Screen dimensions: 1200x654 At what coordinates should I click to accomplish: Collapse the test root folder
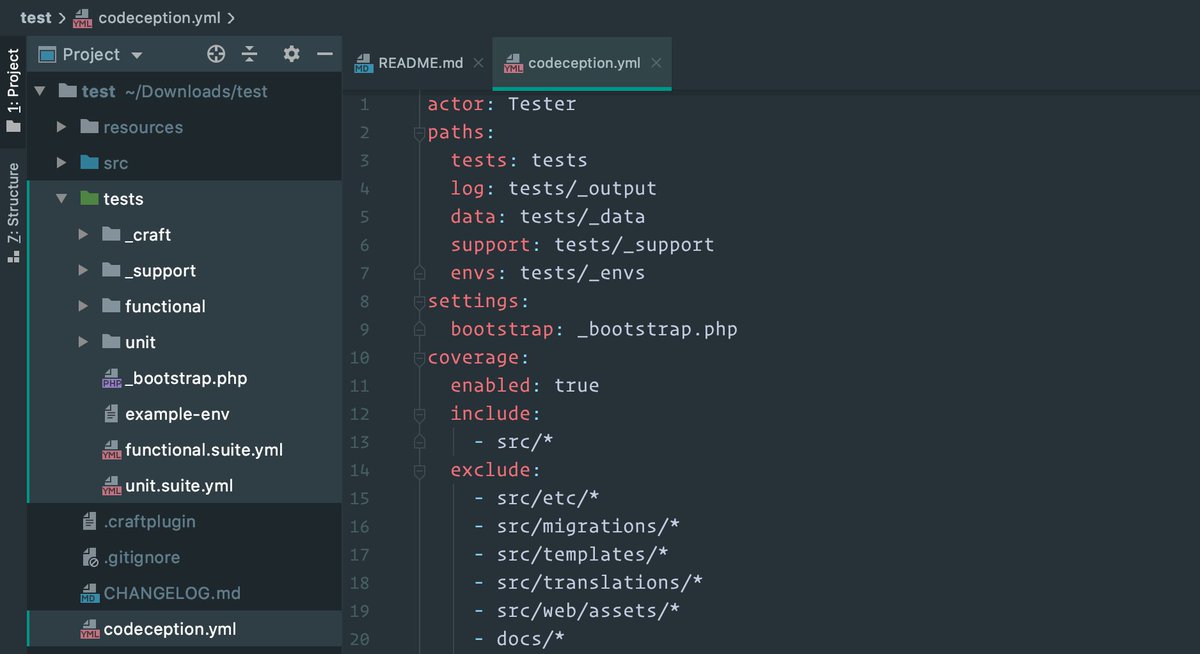[x=40, y=91]
